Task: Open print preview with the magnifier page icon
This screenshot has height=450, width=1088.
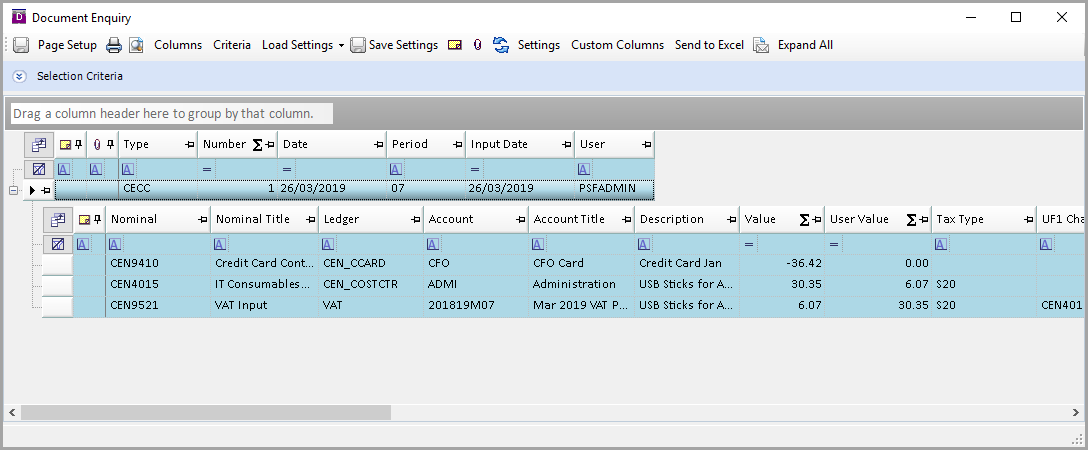Action: [x=136, y=45]
